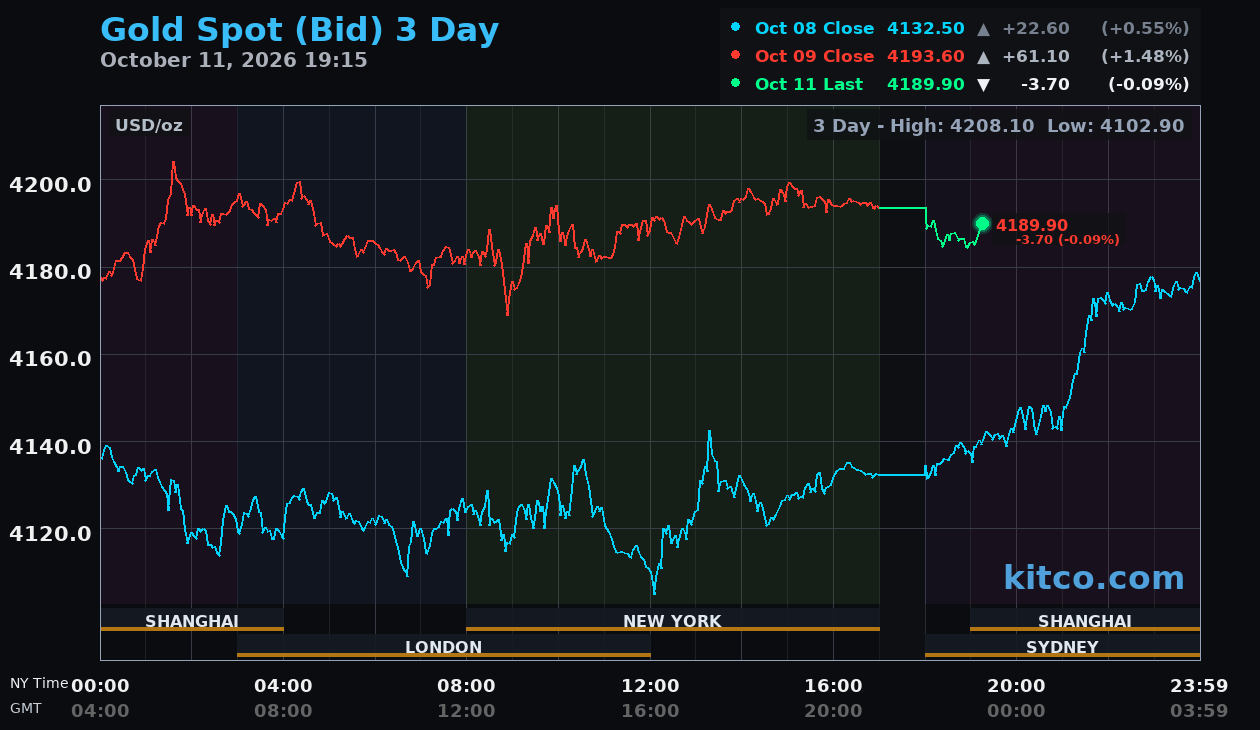Click the 'GMT' axis label
The width and height of the screenshot is (1260, 730).
pos(26,708)
